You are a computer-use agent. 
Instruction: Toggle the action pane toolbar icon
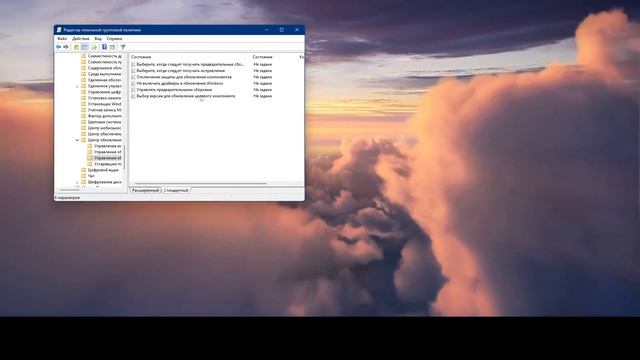pos(112,47)
